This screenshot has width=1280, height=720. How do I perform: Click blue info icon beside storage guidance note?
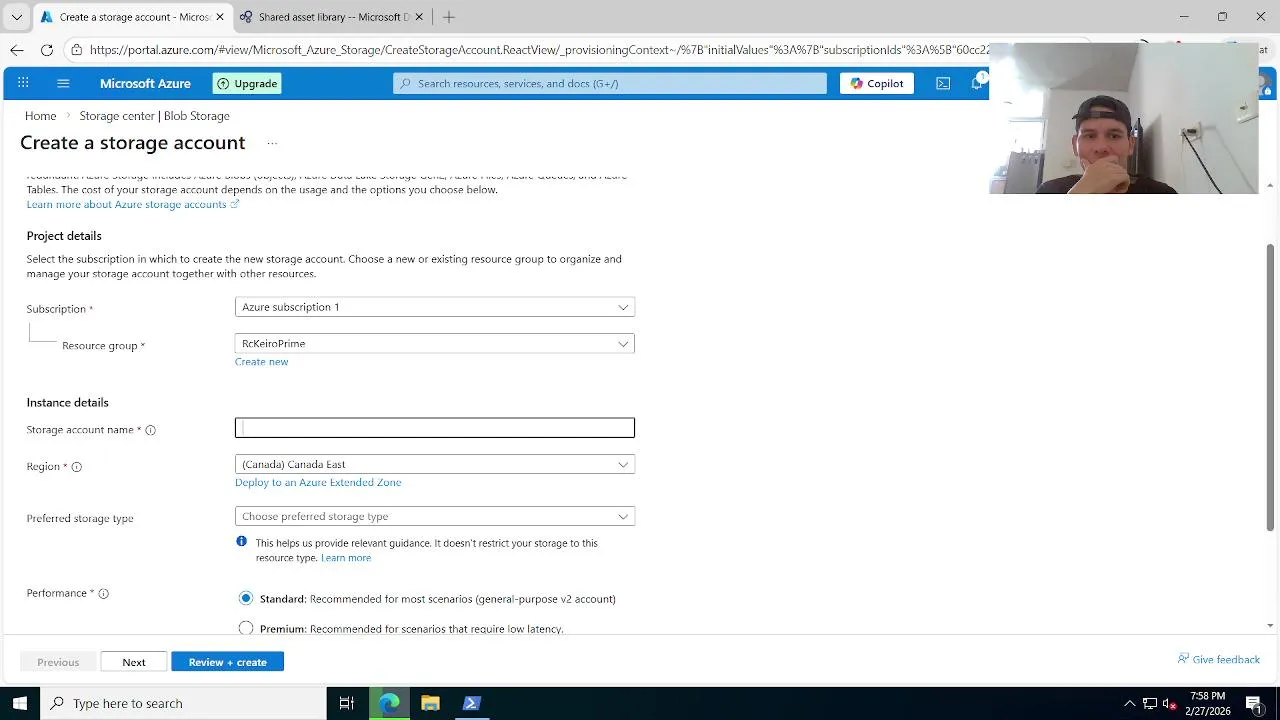coord(241,542)
